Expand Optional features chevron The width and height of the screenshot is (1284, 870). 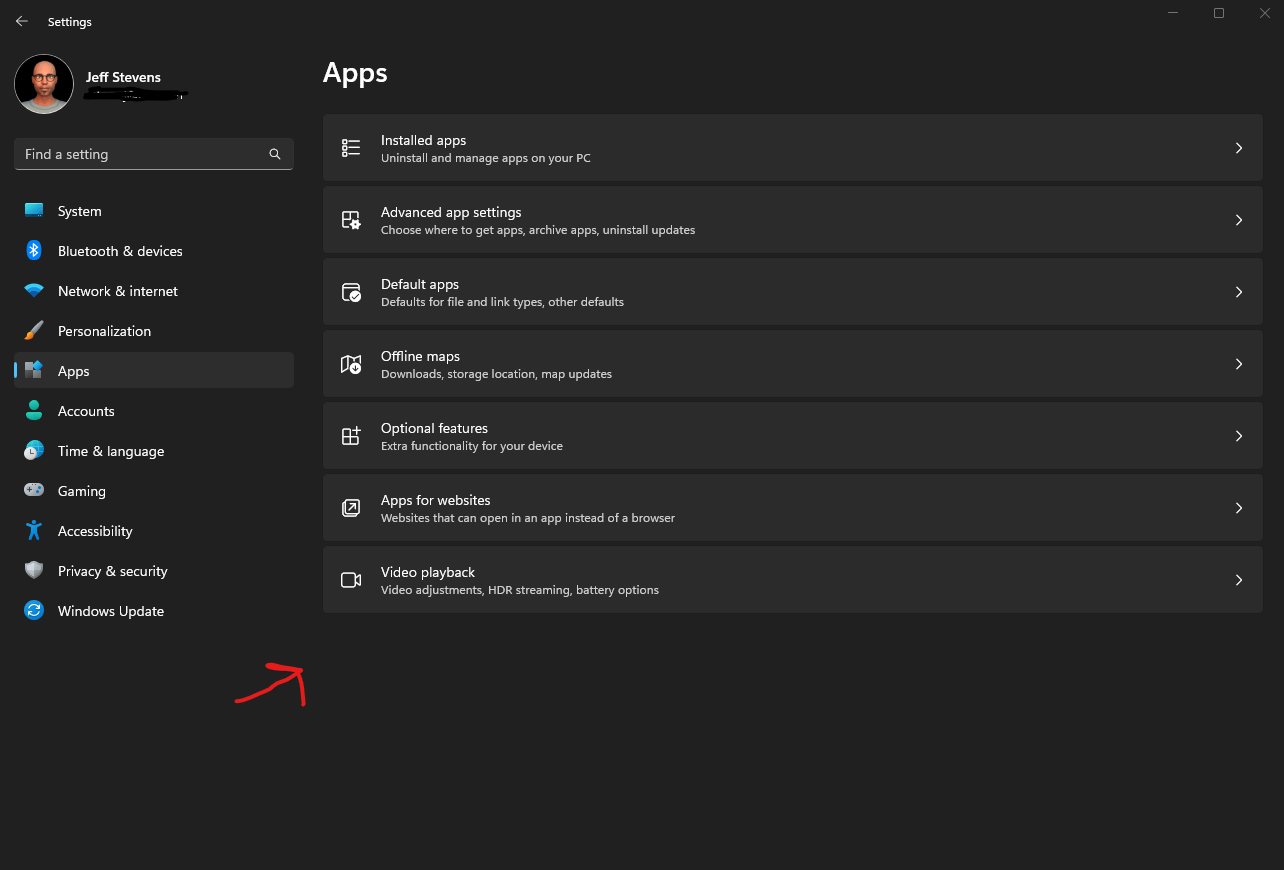[1239, 436]
